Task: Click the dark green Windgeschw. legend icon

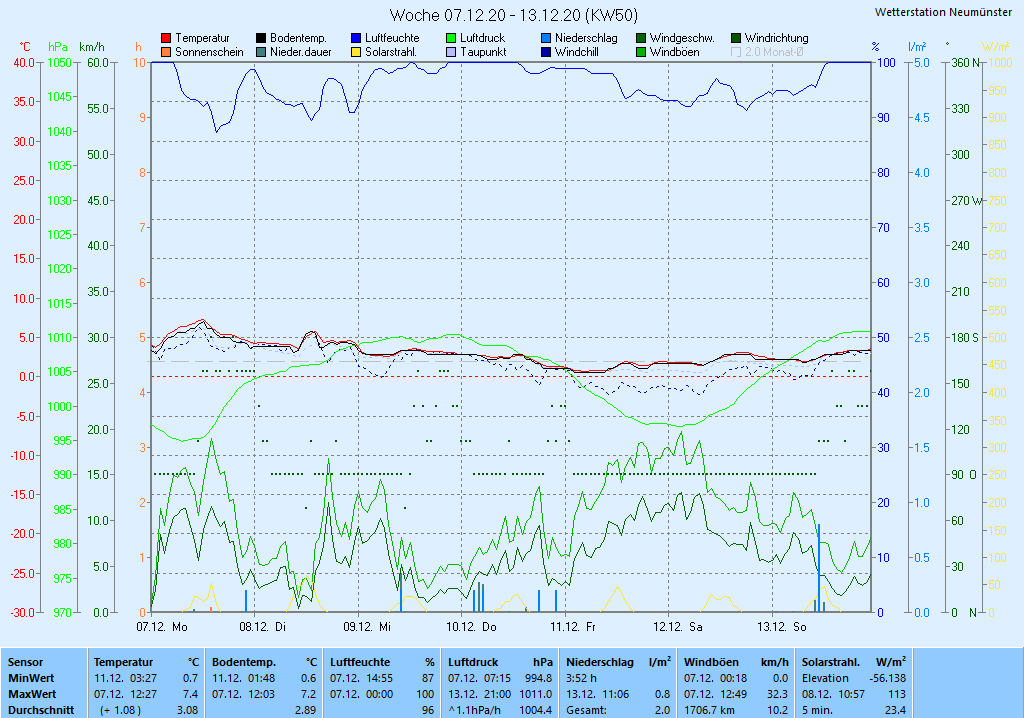Action: pos(642,38)
